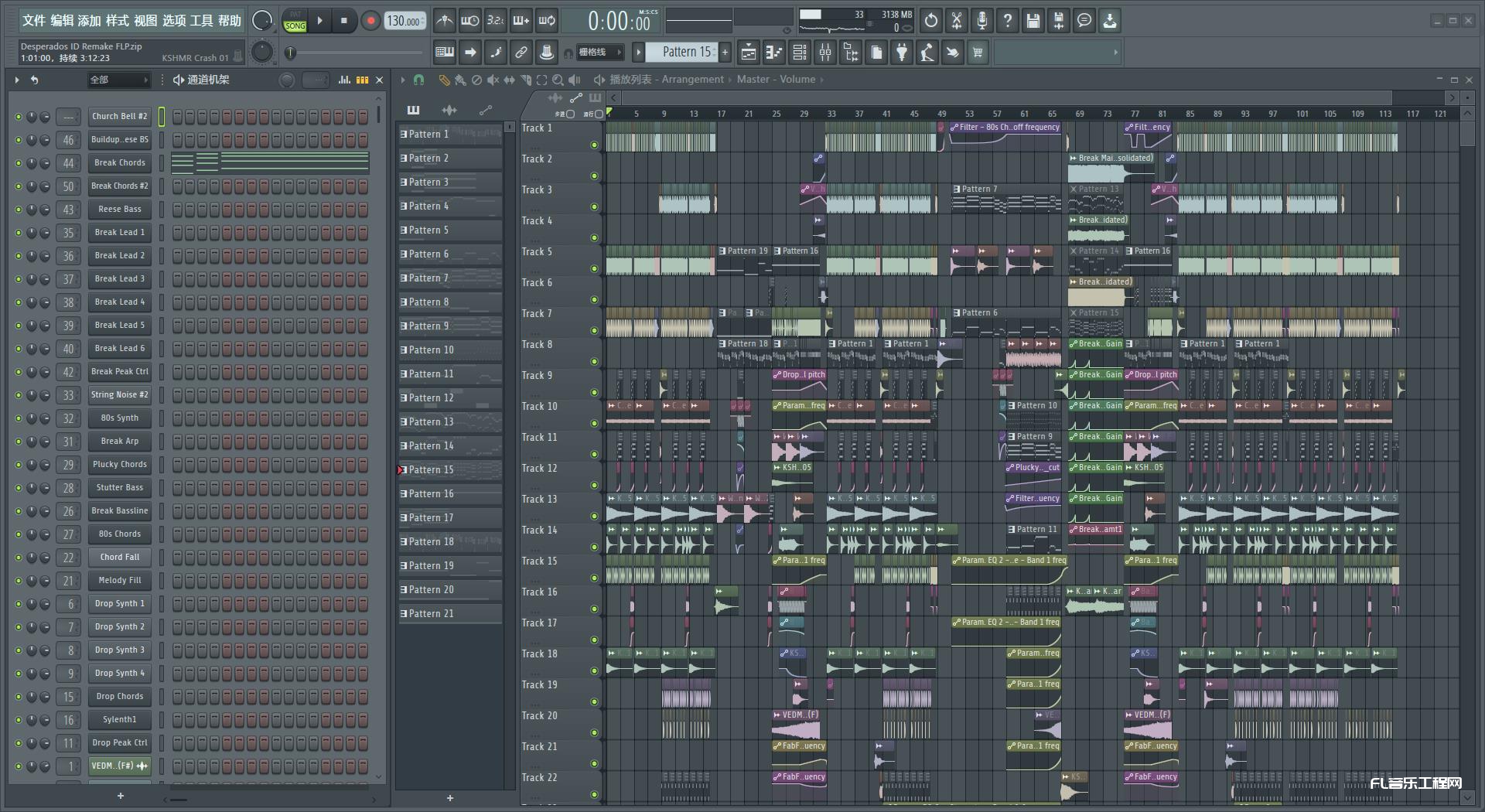Open the piano roll icon

pos(774,53)
